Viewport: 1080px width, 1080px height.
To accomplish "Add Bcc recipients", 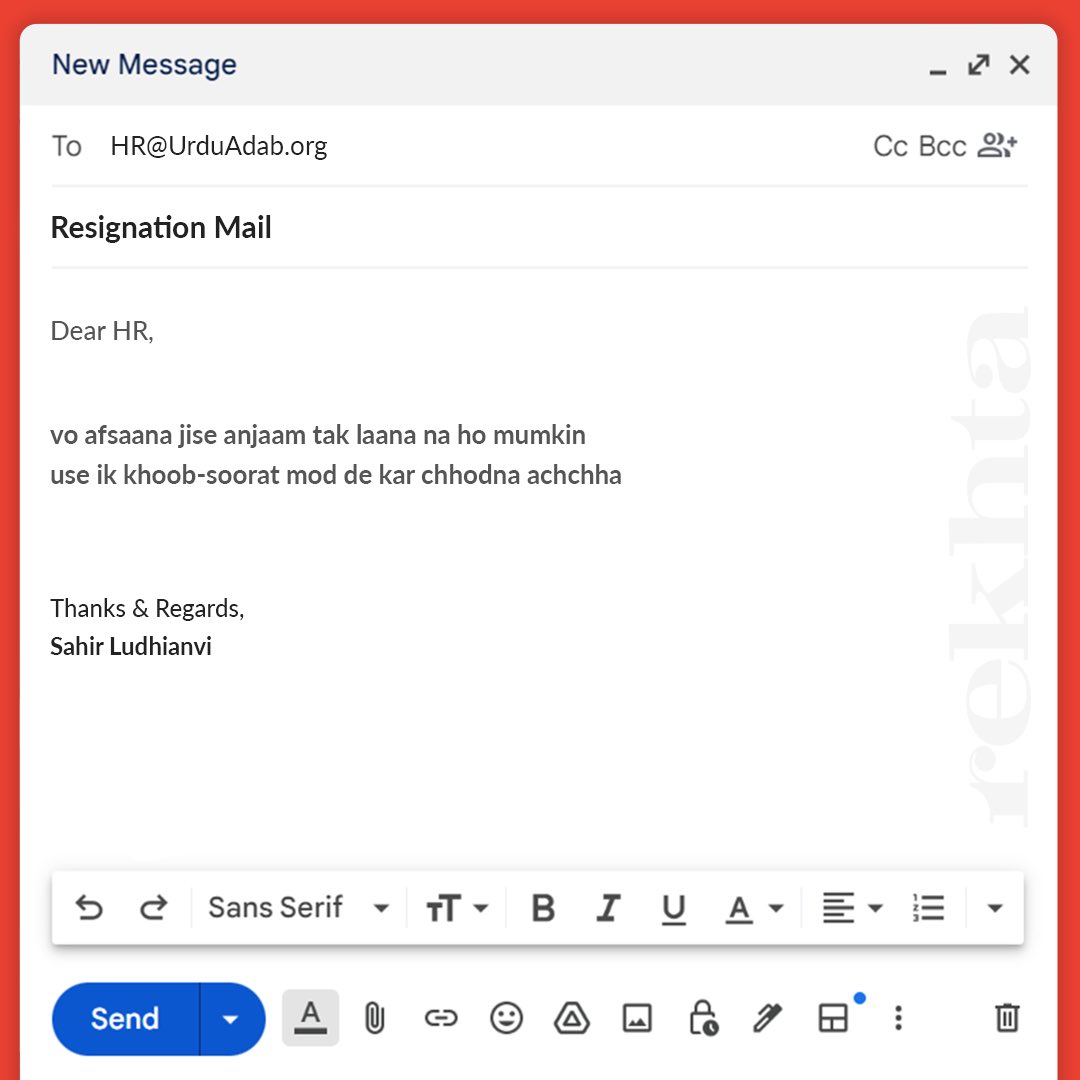I will point(942,146).
